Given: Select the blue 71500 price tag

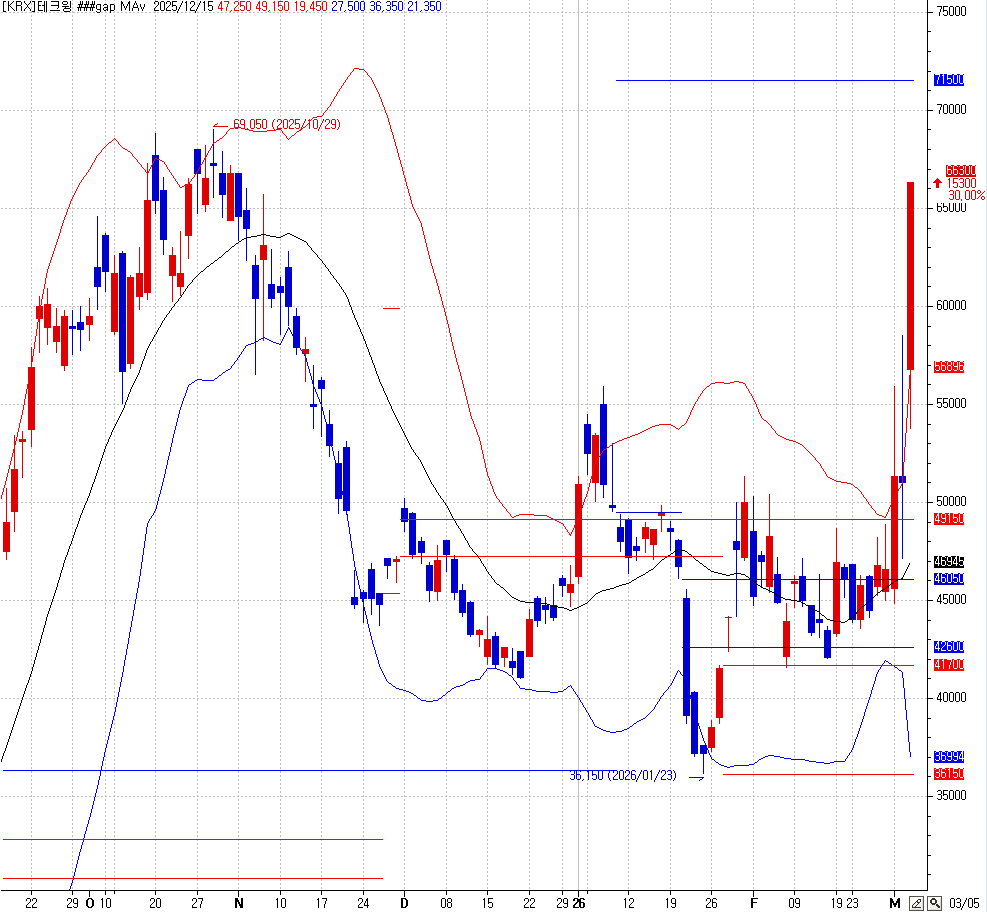Looking at the screenshot, I should [947, 80].
